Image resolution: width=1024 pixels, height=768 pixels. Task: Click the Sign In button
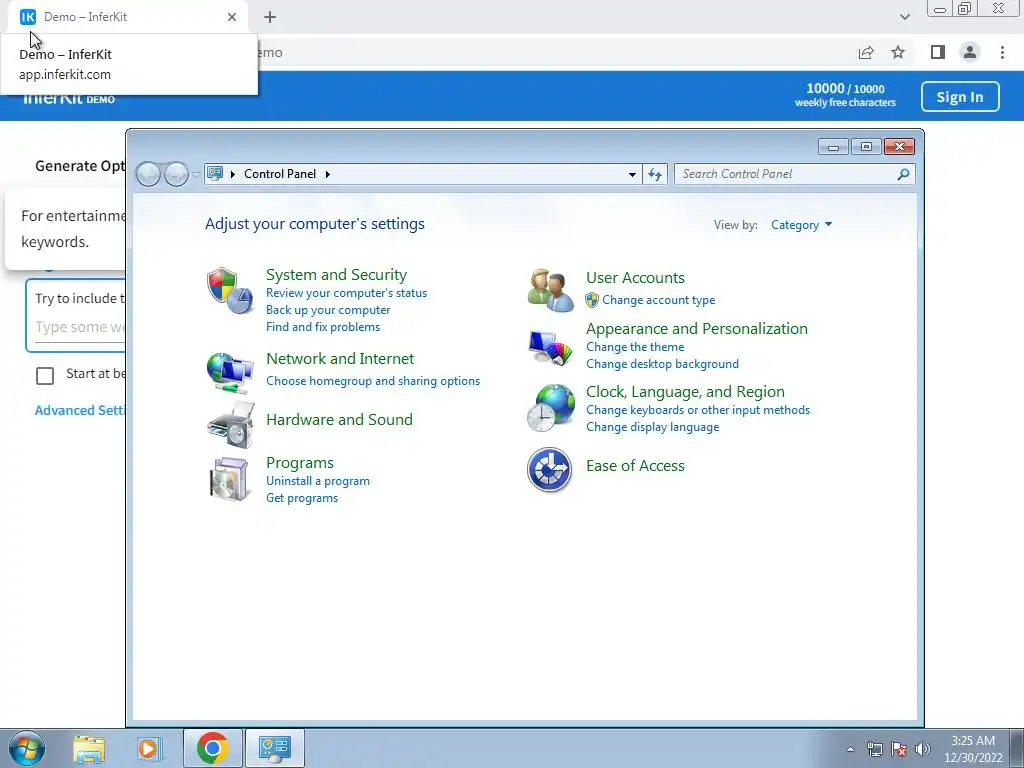pyautogui.click(x=960, y=97)
